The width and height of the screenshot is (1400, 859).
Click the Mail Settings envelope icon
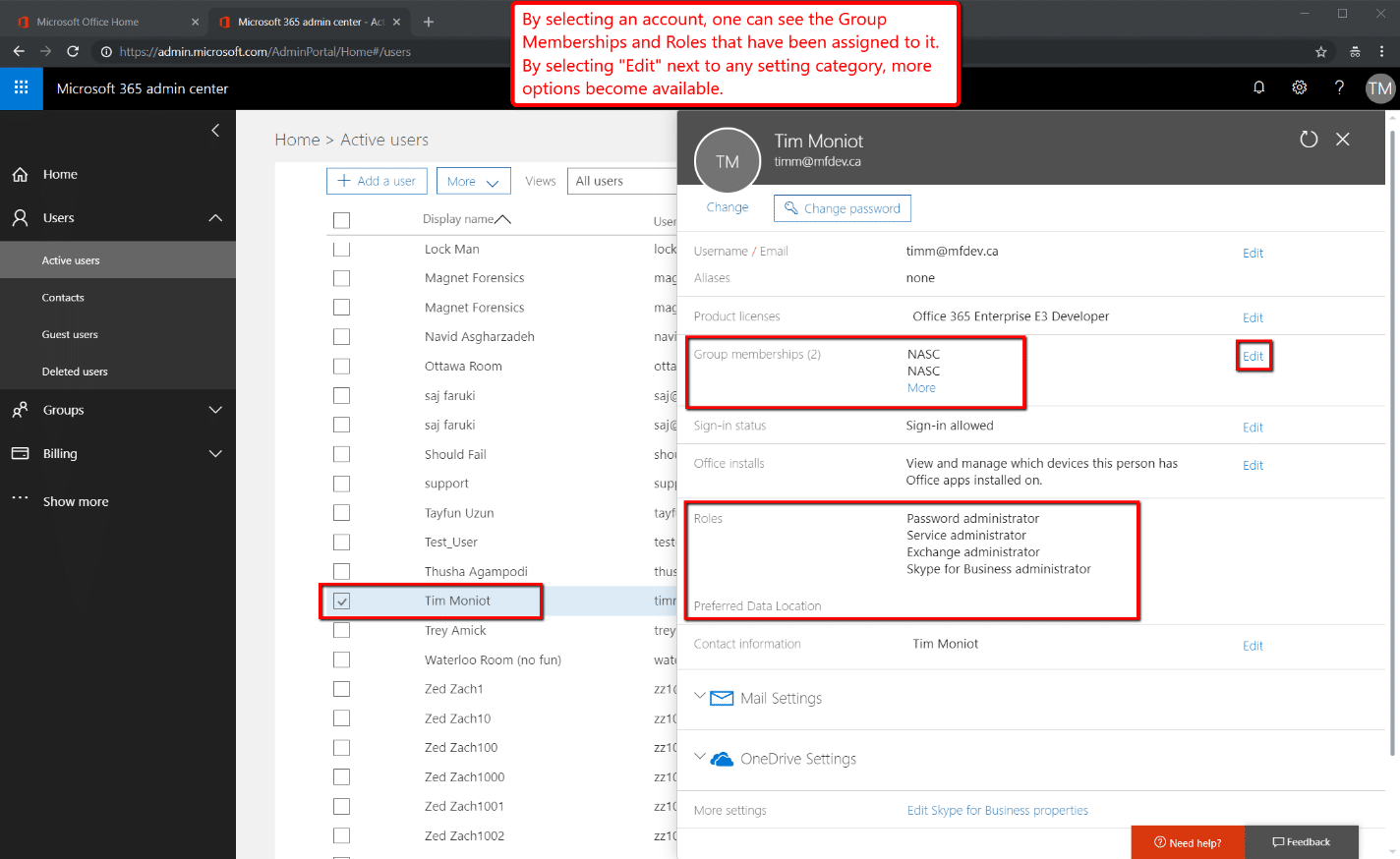[722, 698]
